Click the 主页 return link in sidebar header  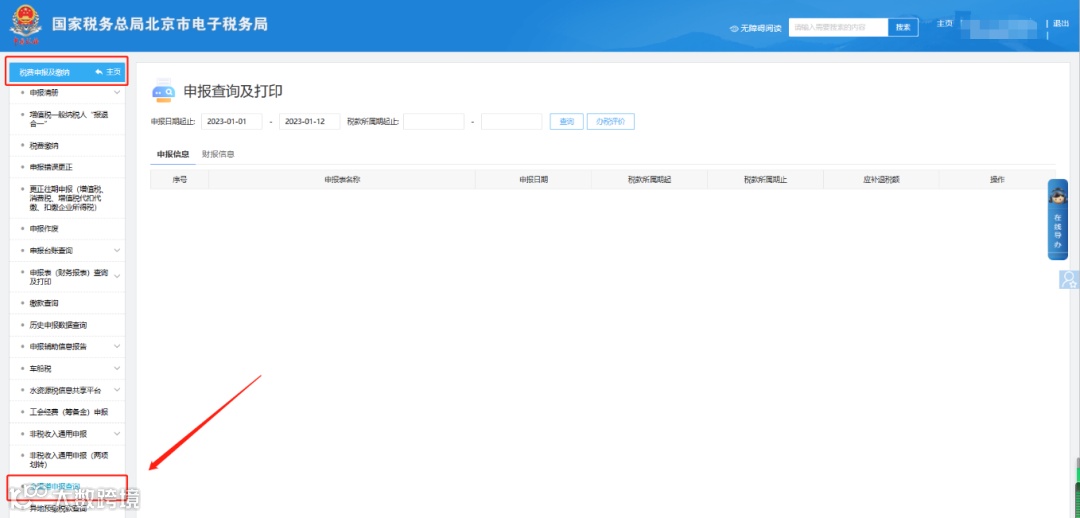click(x=114, y=72)
